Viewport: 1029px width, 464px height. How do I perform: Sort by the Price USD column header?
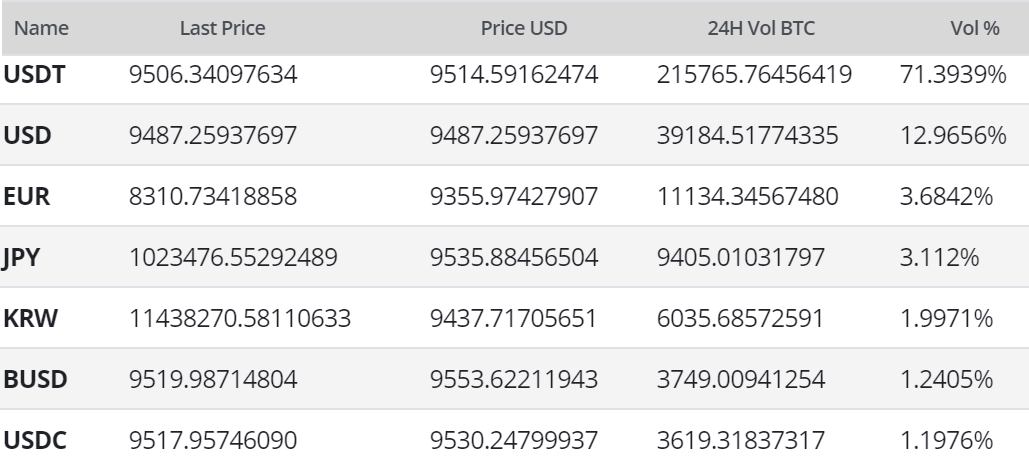click(x=524, y=28)
